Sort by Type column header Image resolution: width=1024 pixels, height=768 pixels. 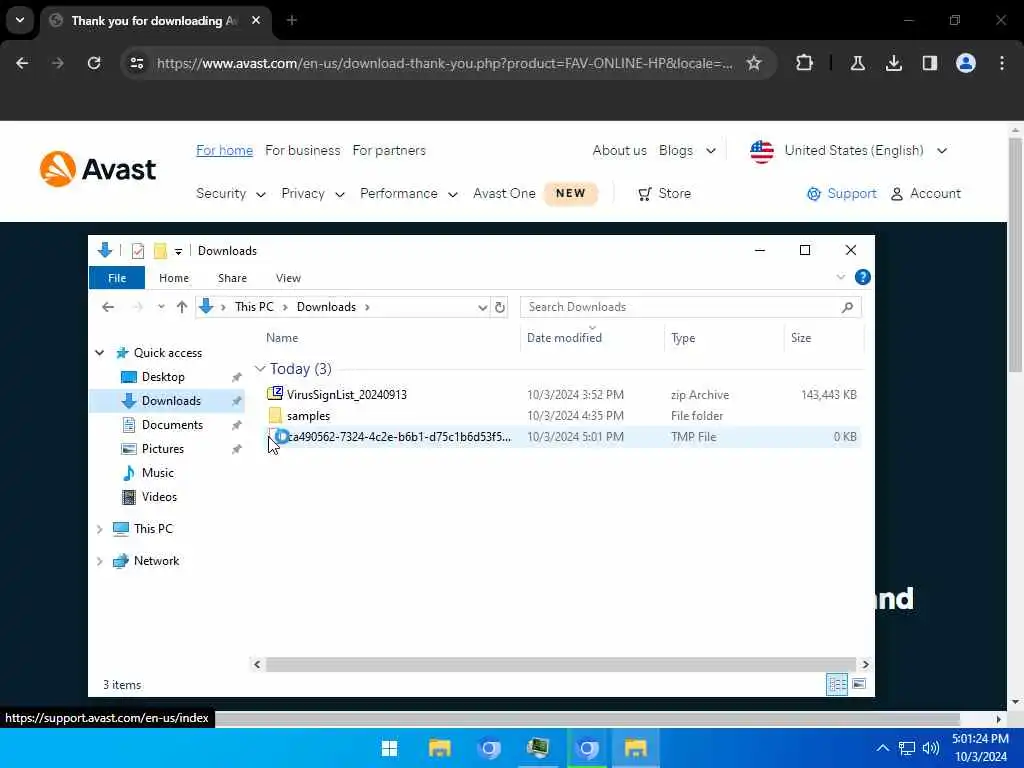[x=683, y=338]
